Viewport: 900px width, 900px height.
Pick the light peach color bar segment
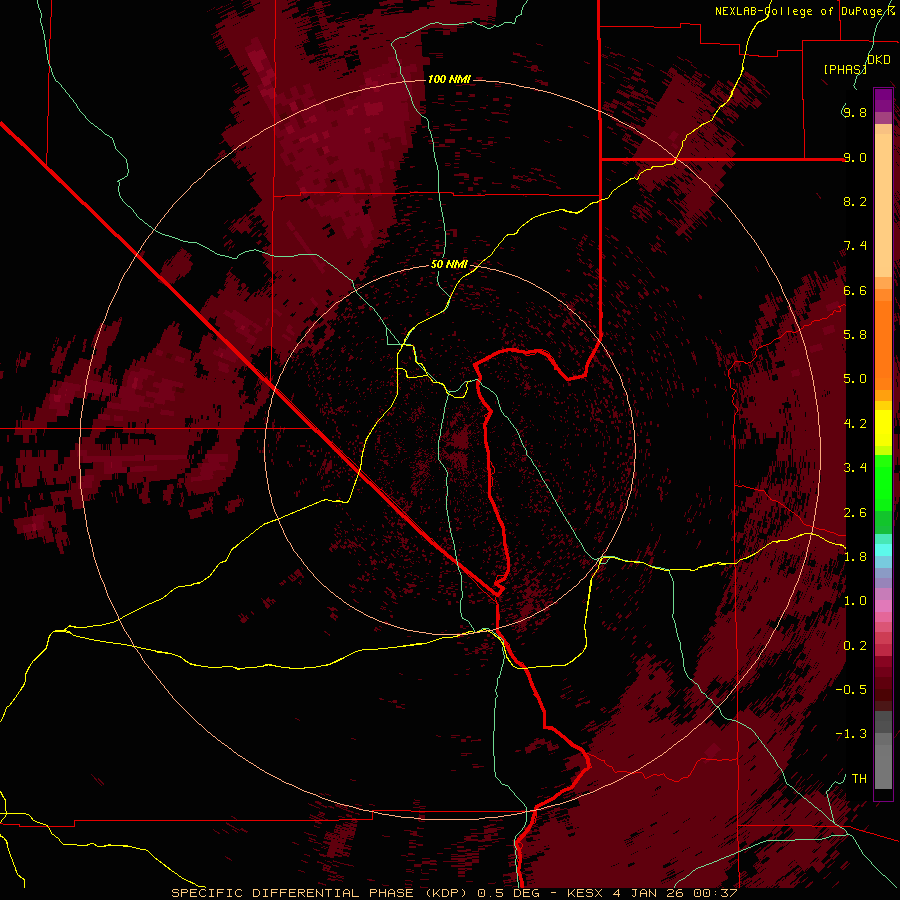[883, 205]
